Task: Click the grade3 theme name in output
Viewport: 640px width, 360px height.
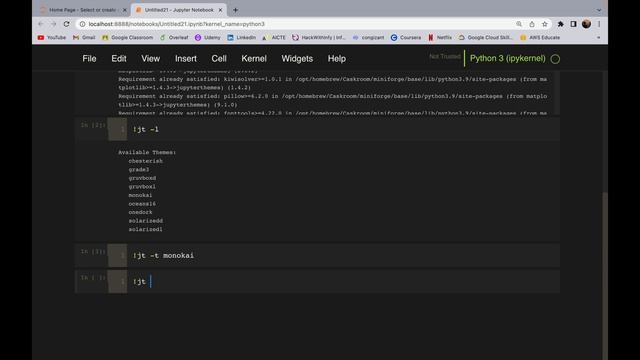Action: click(139, 169)
